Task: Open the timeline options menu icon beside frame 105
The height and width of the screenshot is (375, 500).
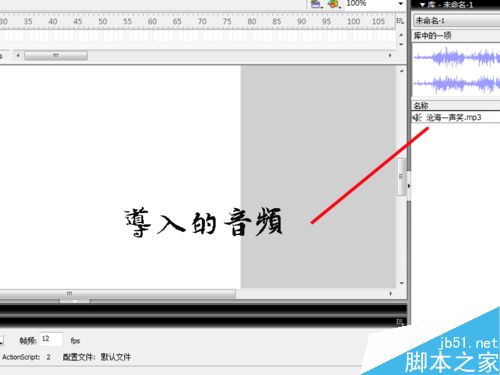Action: point(400,21)
